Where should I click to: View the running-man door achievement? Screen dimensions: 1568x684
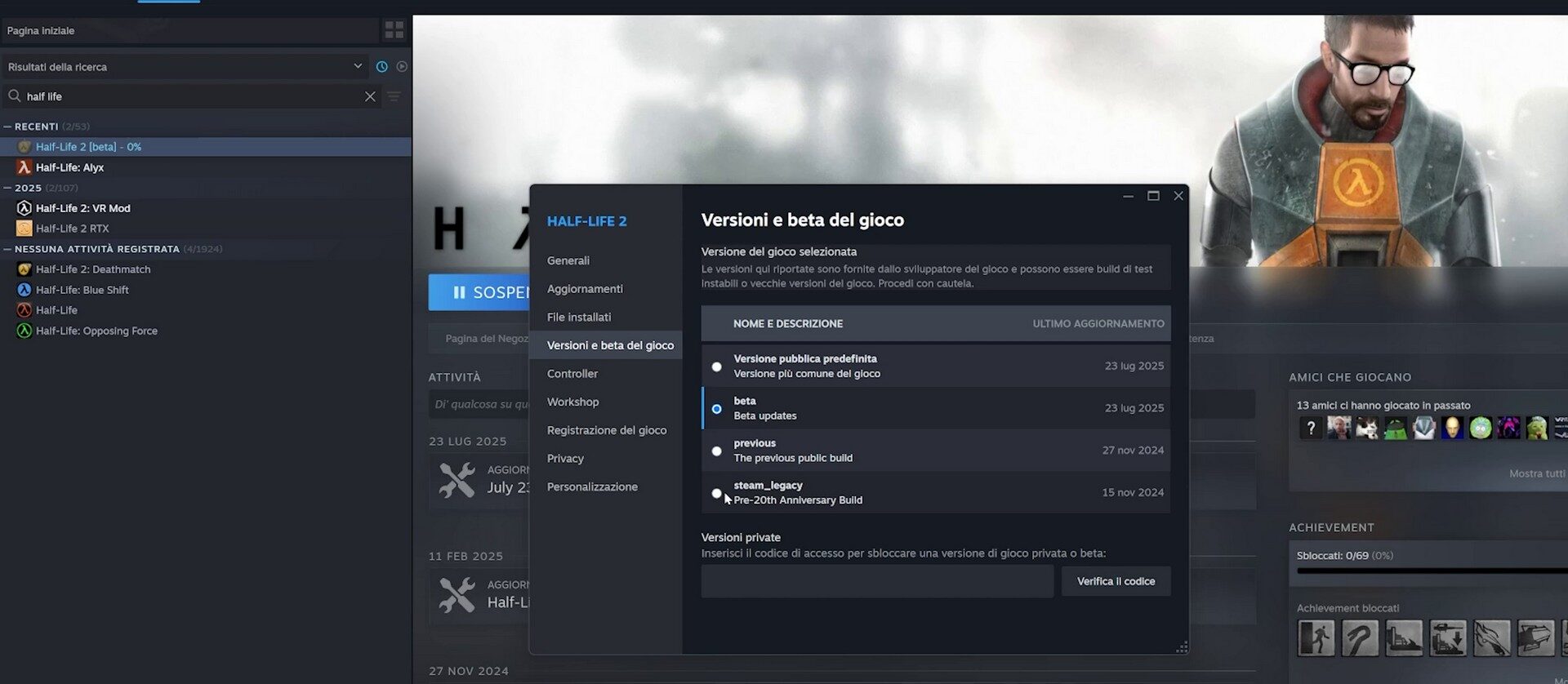click(x=1316, y=638)
